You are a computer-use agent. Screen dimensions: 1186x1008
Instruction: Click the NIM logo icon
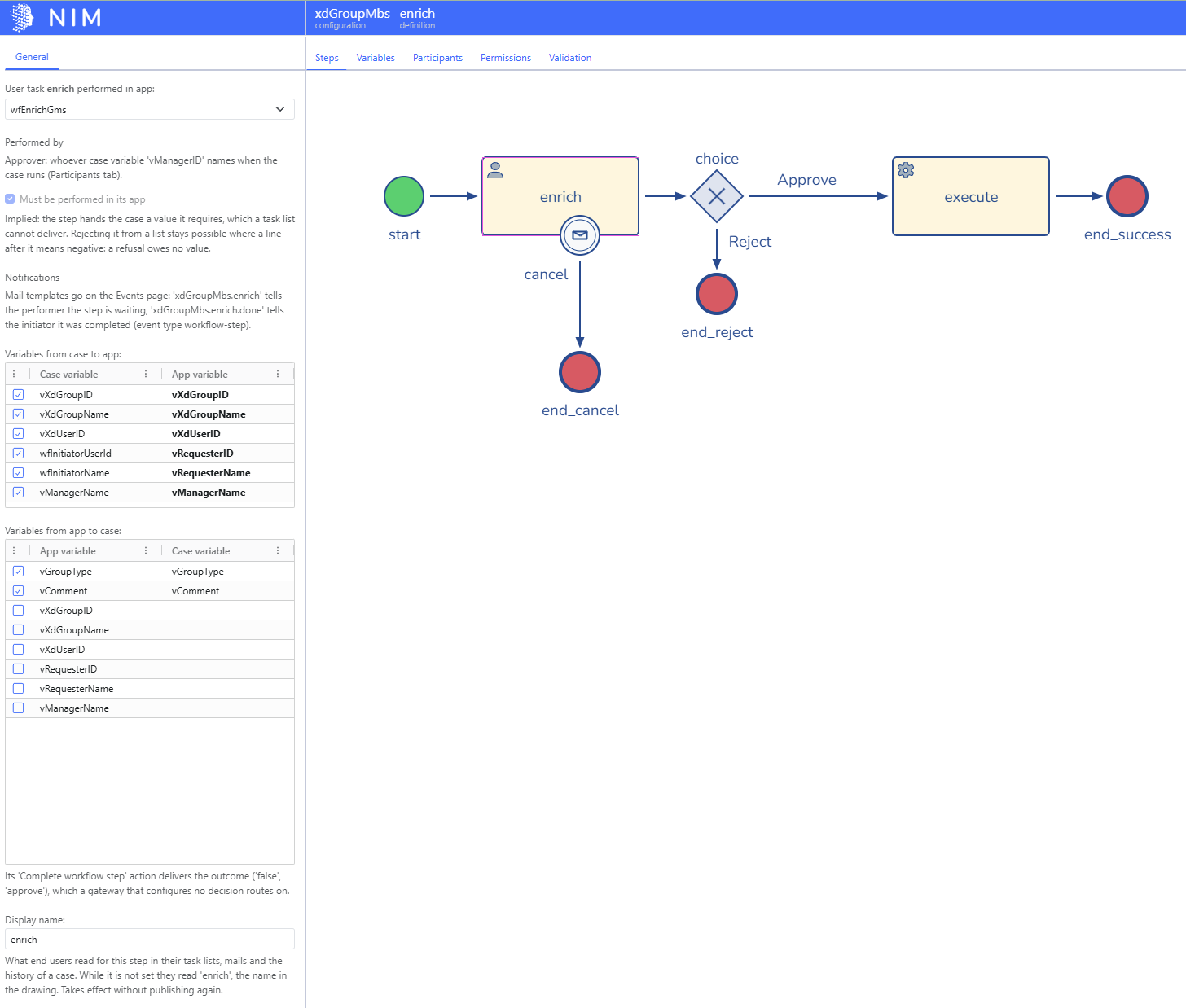pyautogui.click(x=22, y=17)
